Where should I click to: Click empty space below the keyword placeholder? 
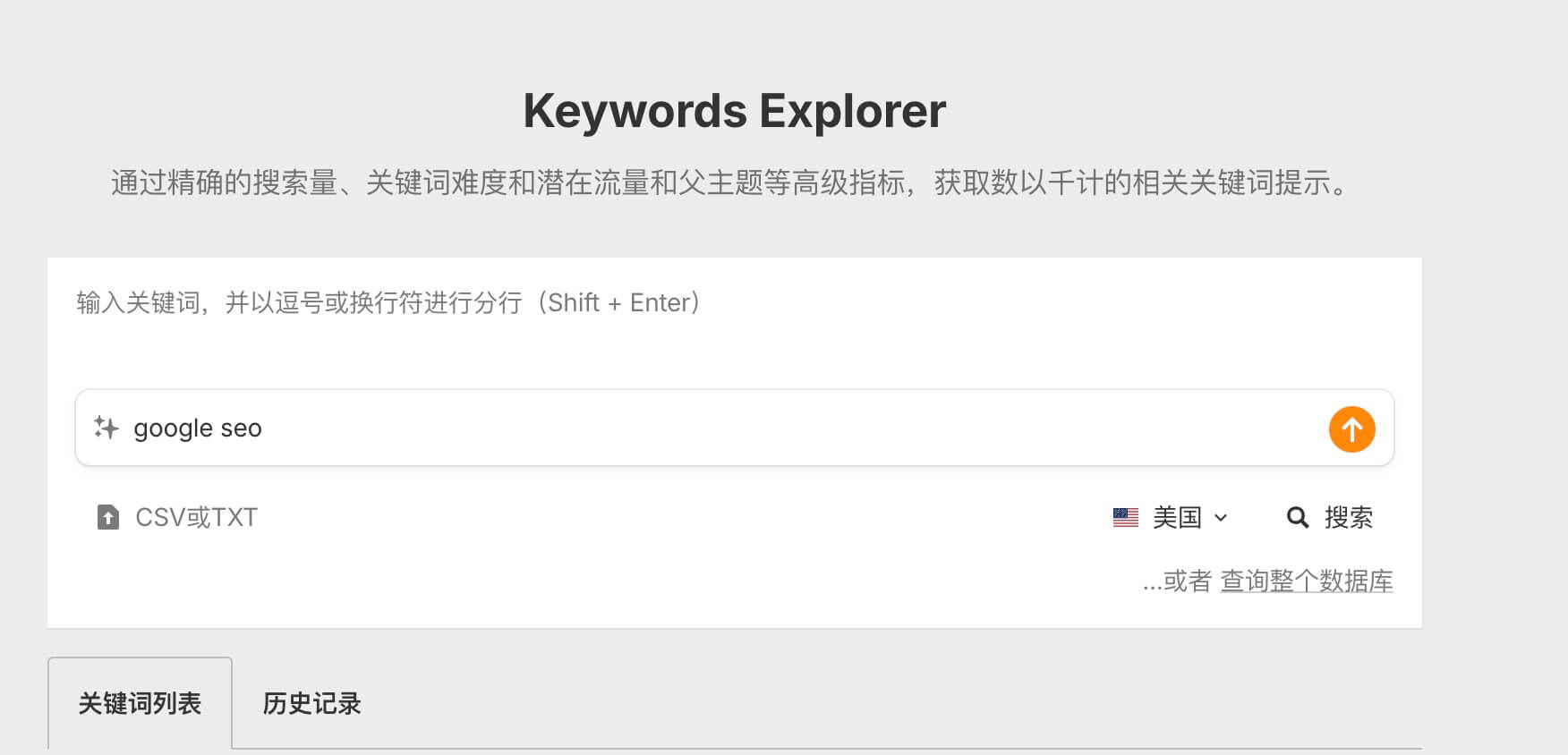click(716, 353)
